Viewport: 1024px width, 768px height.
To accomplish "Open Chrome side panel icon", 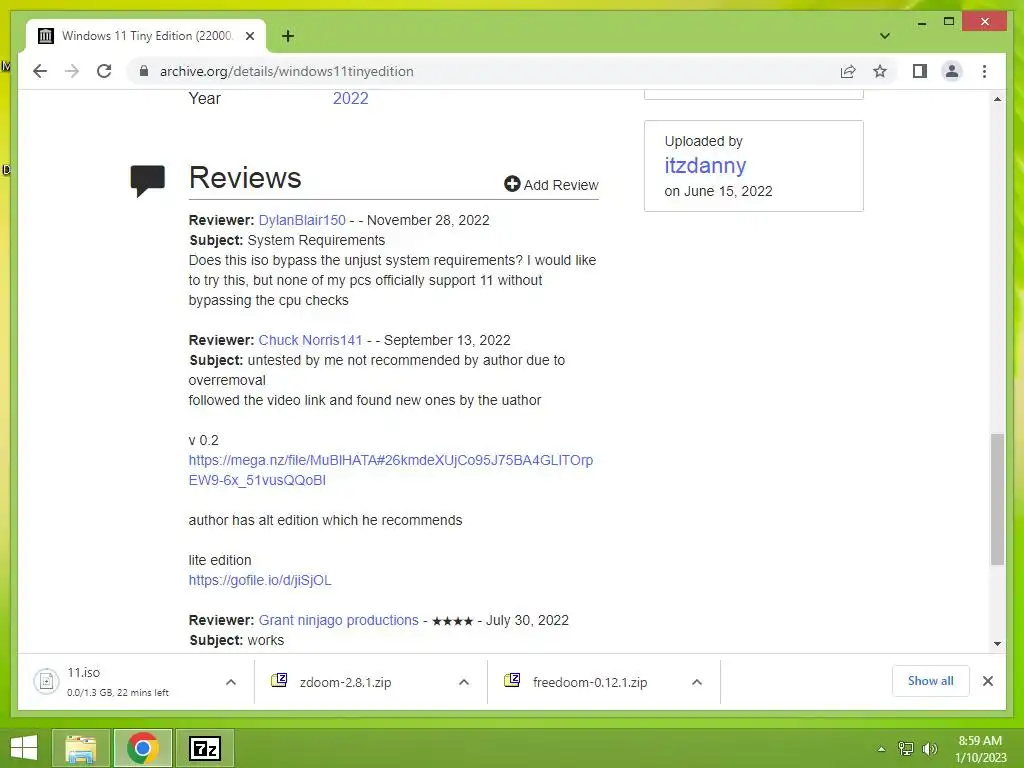I will coord(920,71).
